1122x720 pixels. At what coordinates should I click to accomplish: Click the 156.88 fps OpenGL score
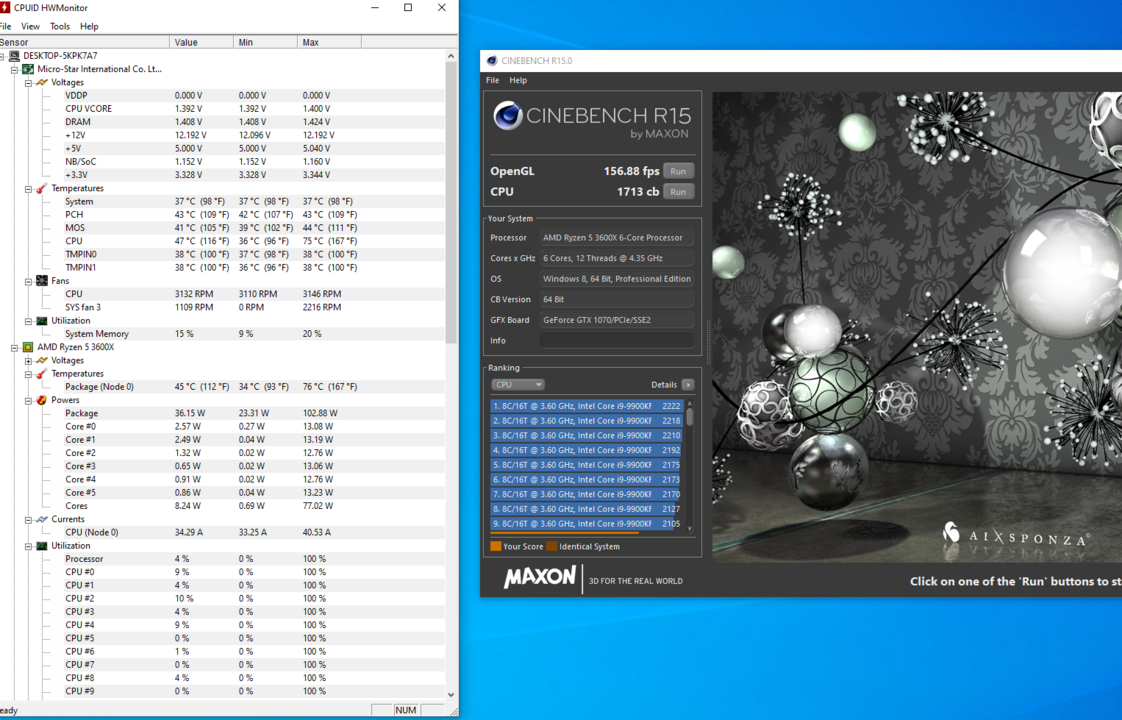coord(631,171)
